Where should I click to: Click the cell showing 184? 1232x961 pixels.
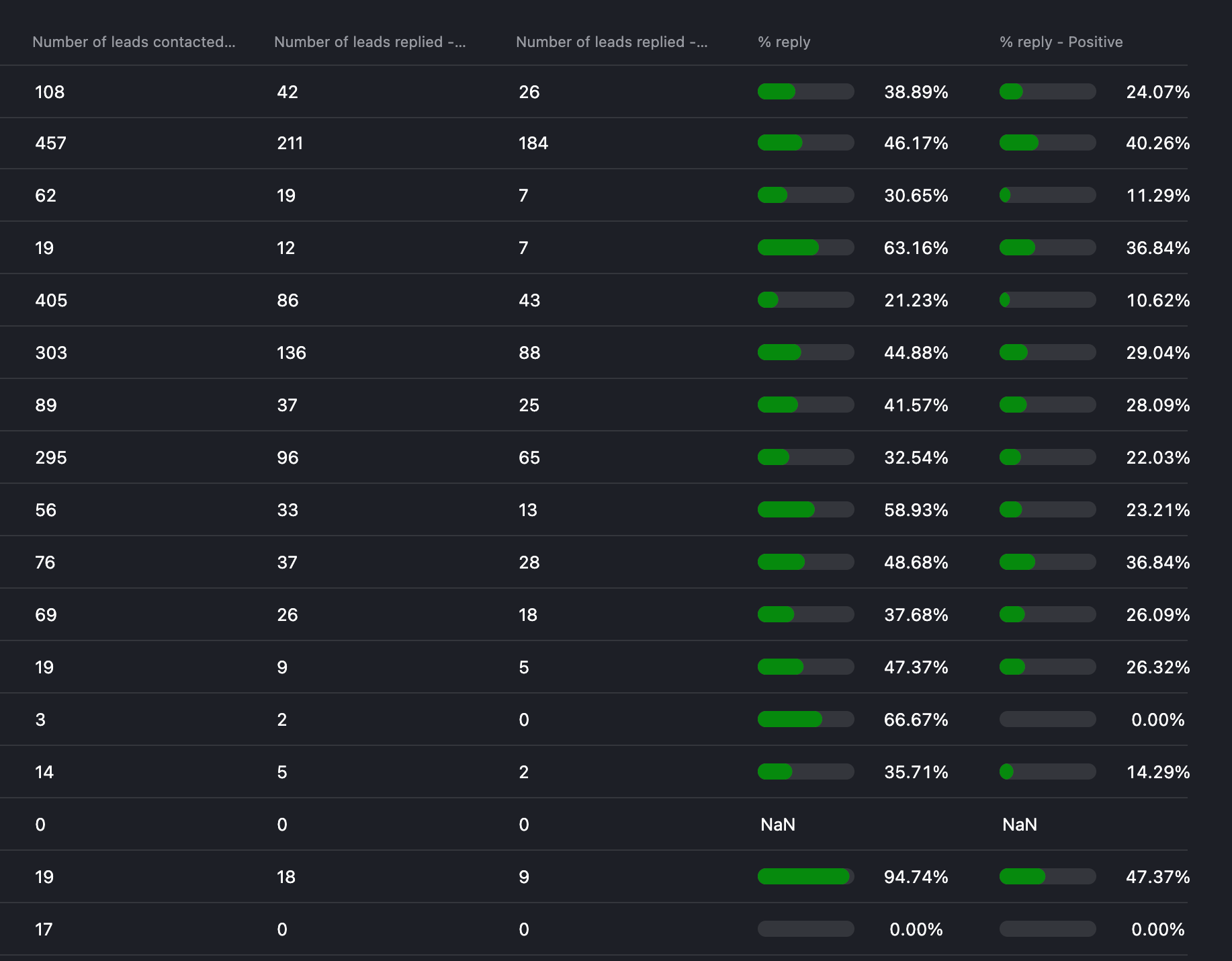[533, 143]
